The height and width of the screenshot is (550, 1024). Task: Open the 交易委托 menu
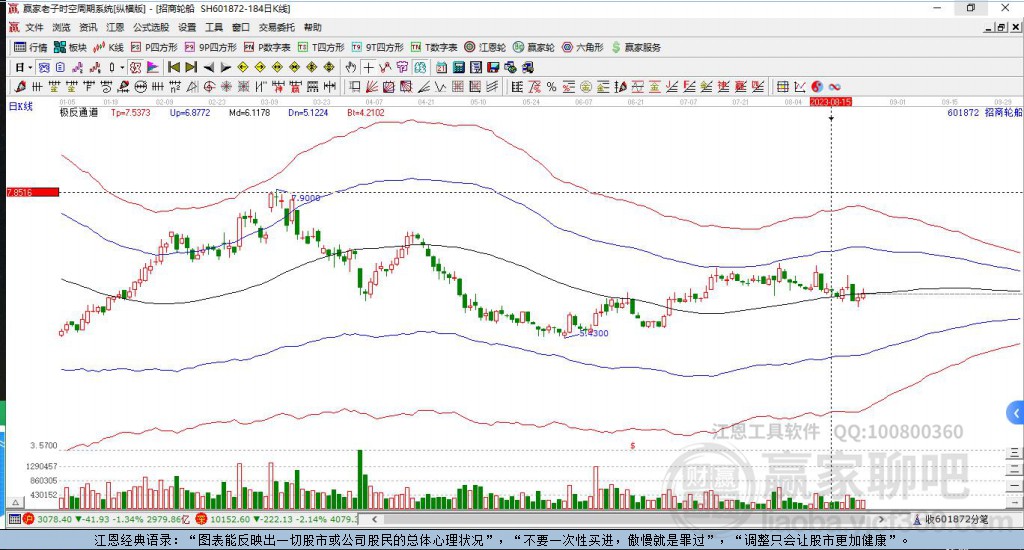point(277,27)
